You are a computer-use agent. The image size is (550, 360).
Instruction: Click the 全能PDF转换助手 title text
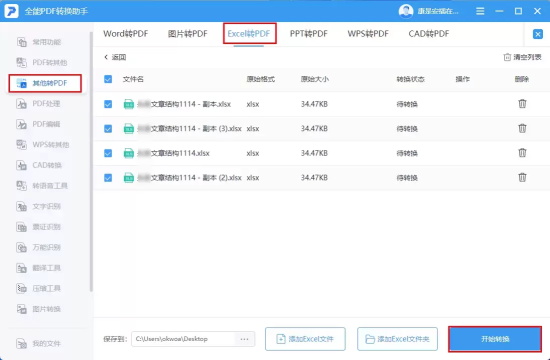click(x=56, y=11)
